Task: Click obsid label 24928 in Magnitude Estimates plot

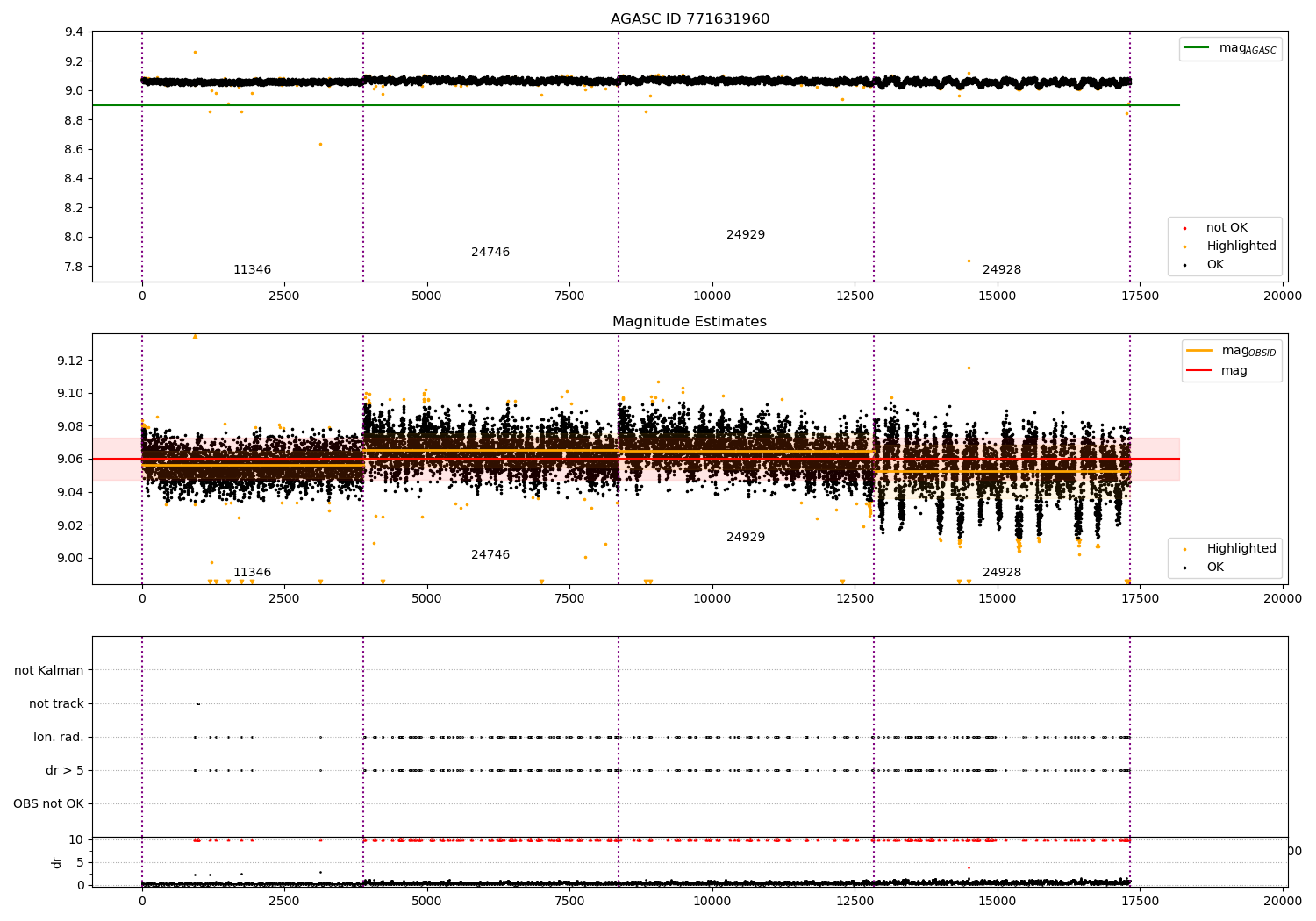Action: click(x=1002, y=573)
